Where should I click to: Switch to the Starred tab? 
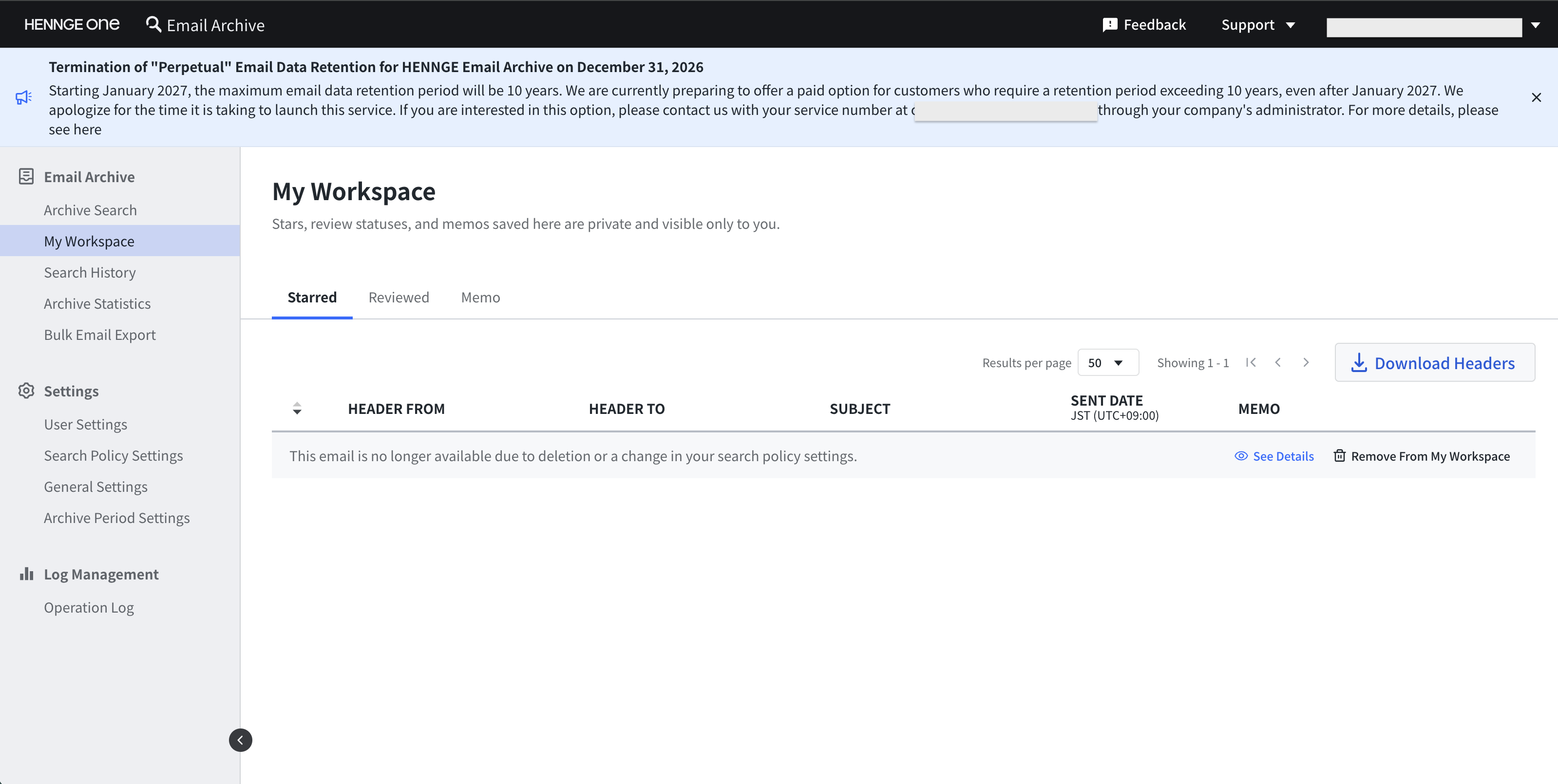pyautogui.click(x=312, y=298)
